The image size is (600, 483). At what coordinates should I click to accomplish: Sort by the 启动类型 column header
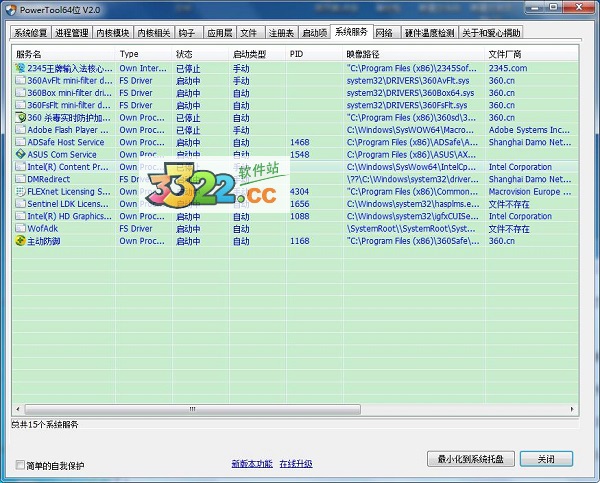pyautogui.click(x=258, y=54)
